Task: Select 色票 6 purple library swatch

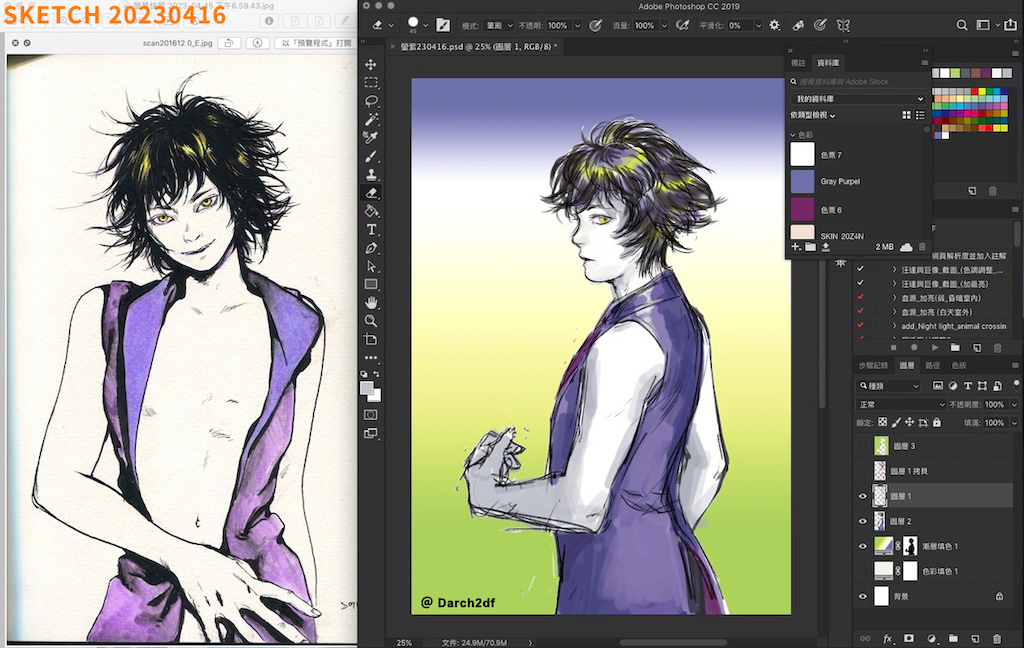Action: click(803, 210)
